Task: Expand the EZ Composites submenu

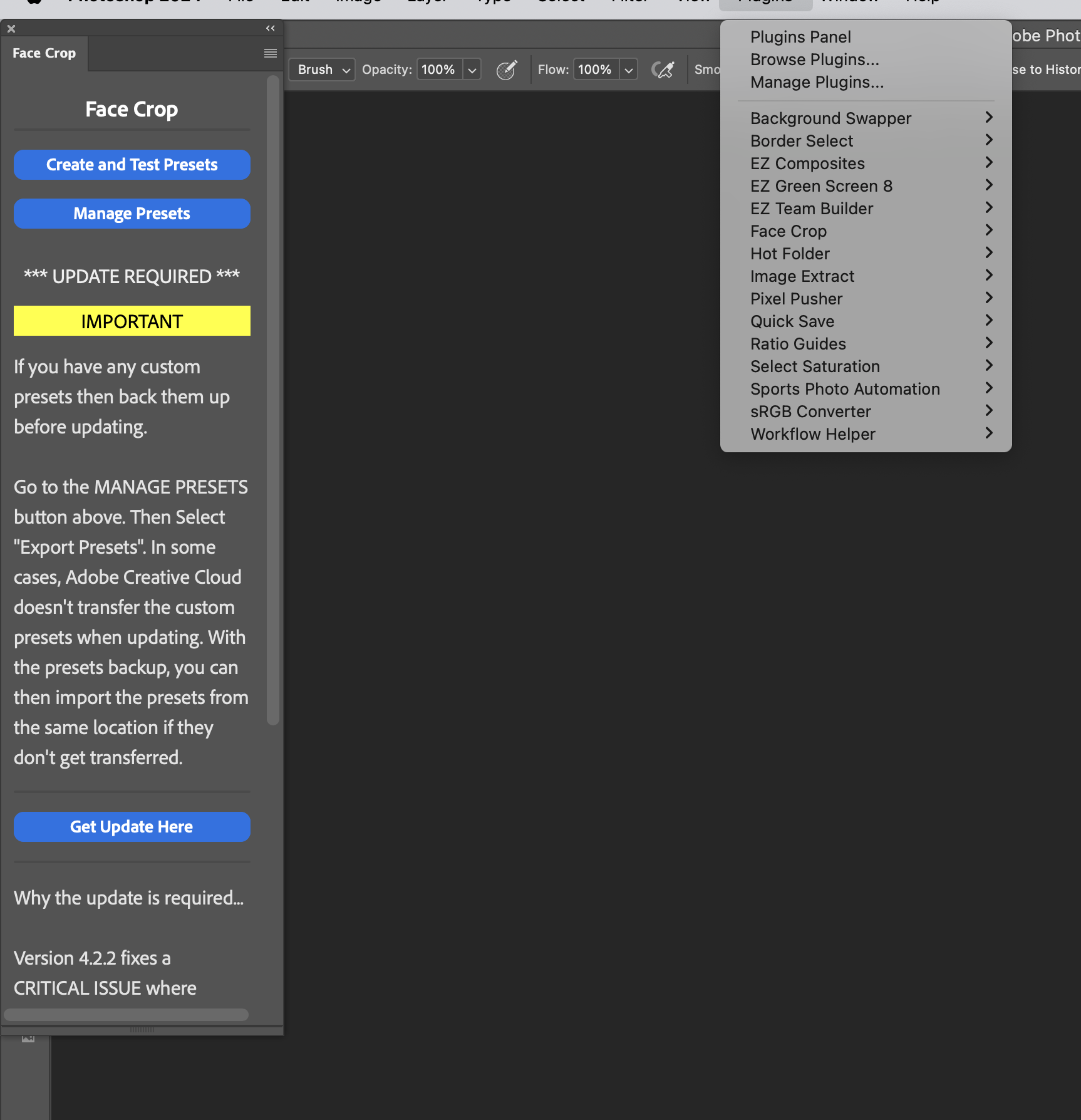Action: tap(866, 163)
